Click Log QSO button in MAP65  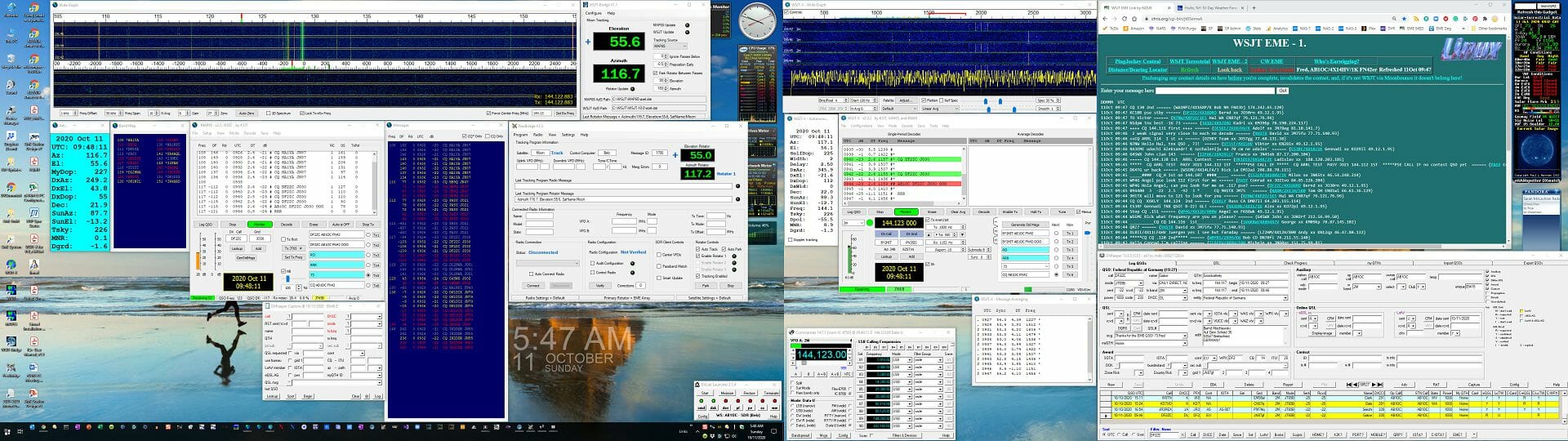point(206,225)
